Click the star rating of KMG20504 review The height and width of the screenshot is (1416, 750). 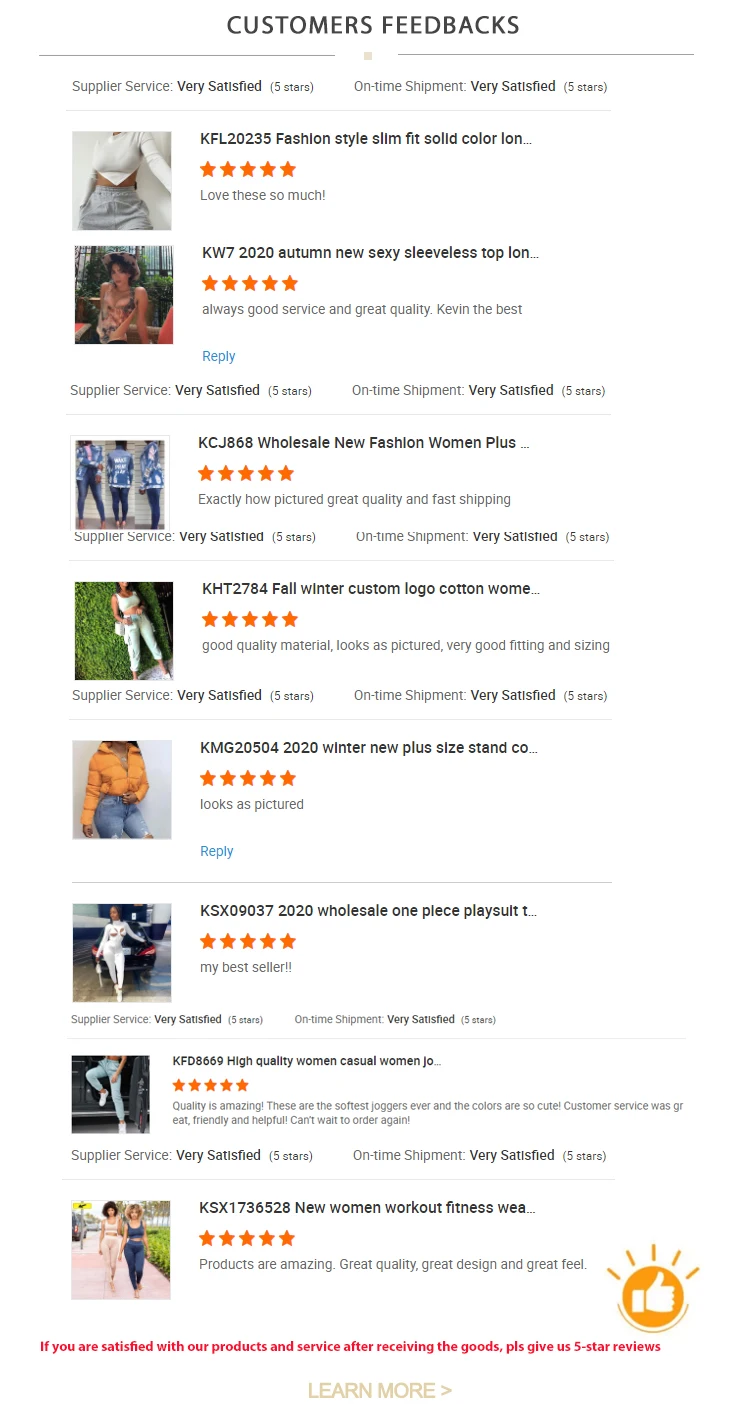(x=248, y=778)
